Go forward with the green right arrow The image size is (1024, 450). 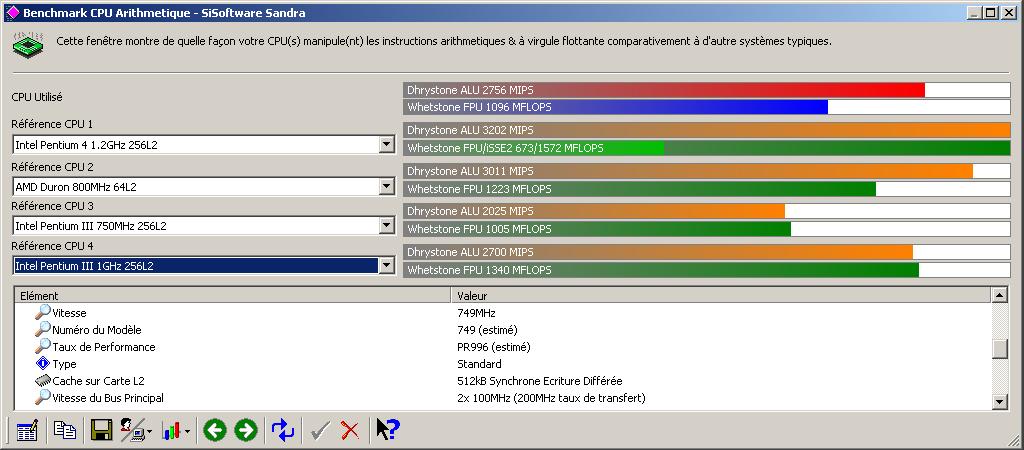246,430
